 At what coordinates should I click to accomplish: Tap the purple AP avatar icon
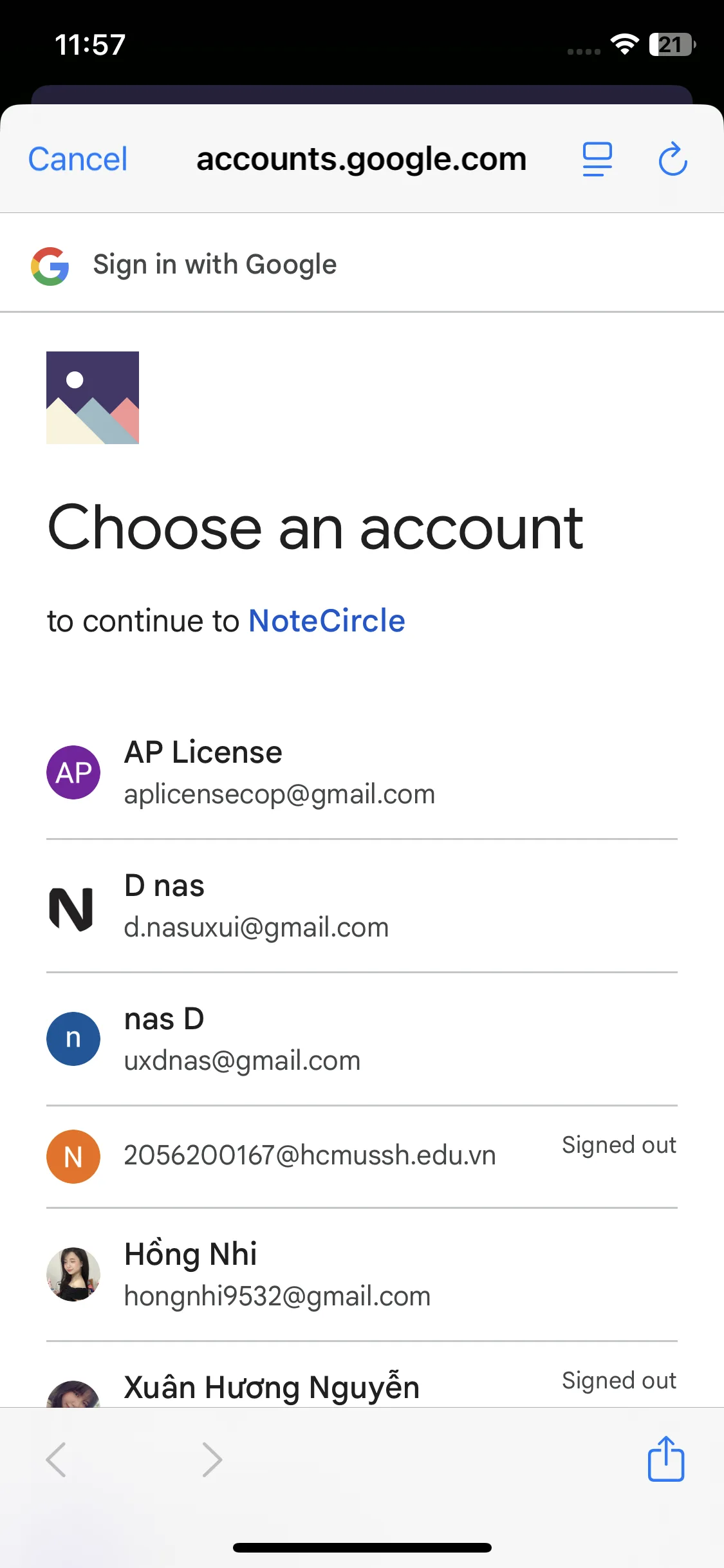click(73, 772)
